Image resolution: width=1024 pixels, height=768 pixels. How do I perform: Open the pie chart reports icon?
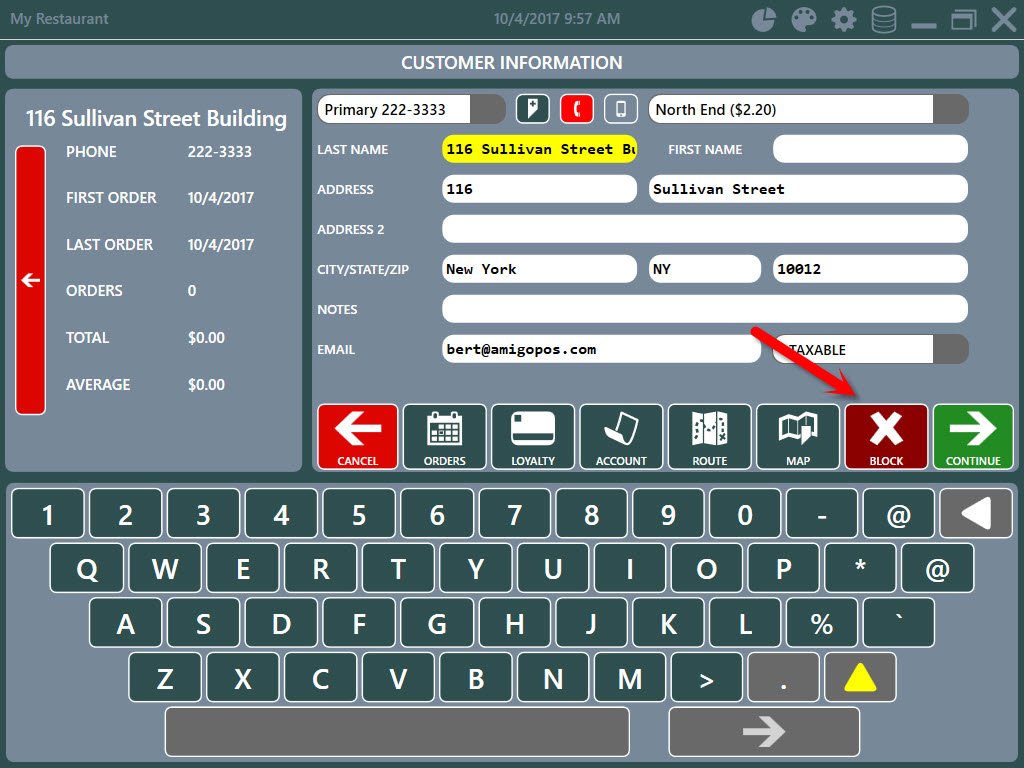coord(764,20)
